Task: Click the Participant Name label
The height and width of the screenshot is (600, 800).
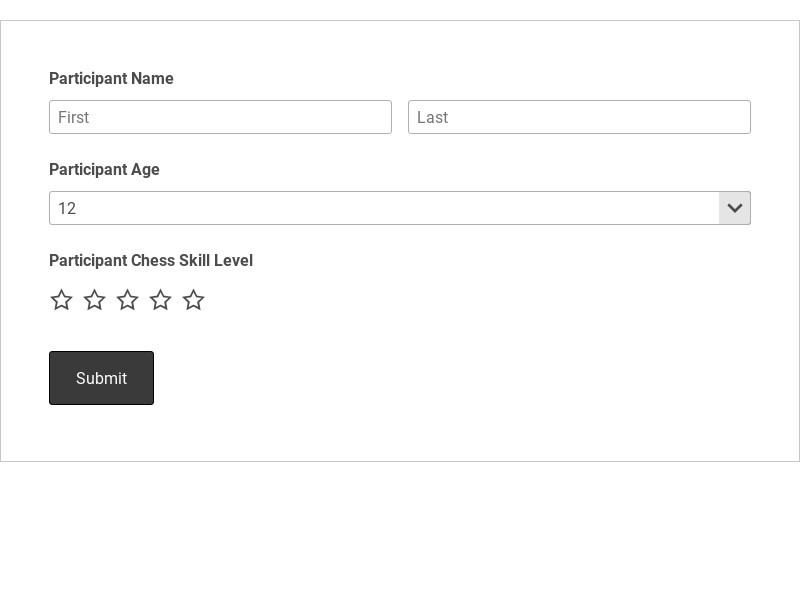Action: pyautogui.click(x=111, y=79)
